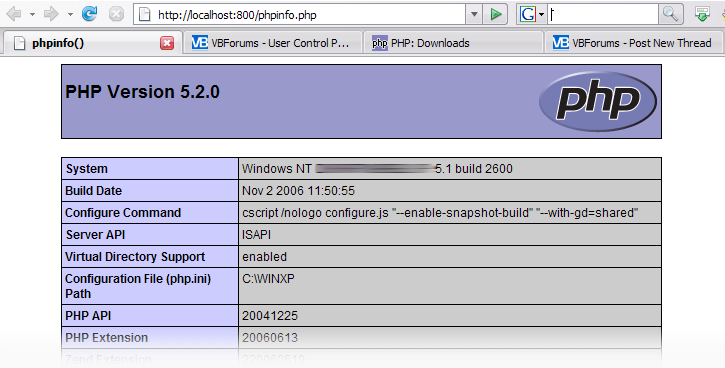Click the green Go button
725x368 pixels.
pos(496,15)
